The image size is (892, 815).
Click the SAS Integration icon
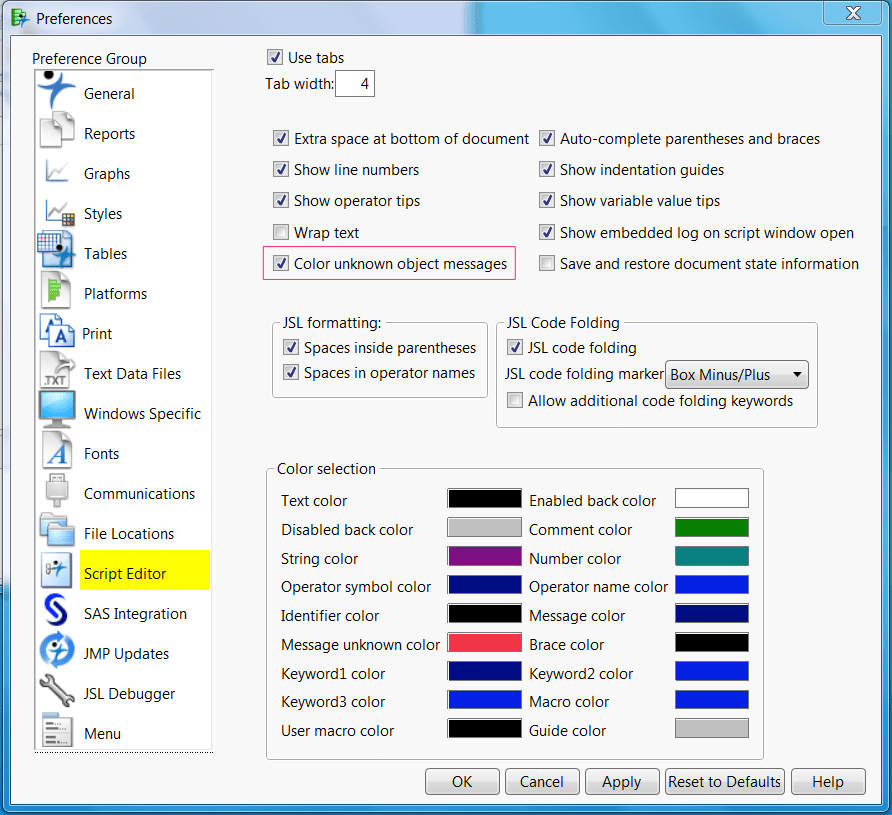[56, 611]
